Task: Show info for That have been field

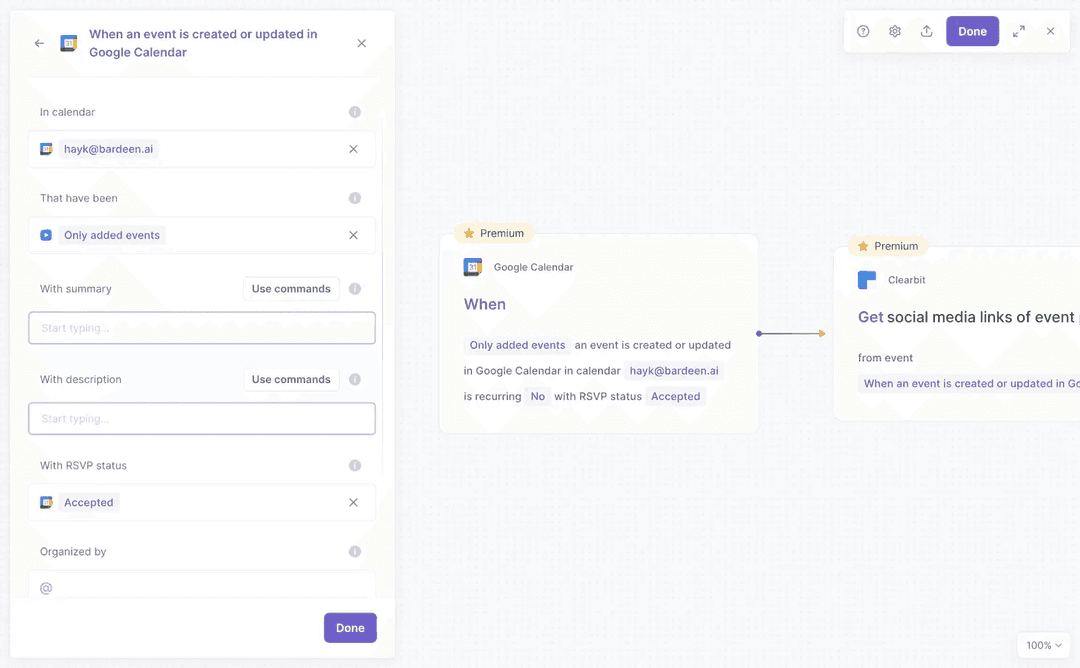Action: [355, 198]
